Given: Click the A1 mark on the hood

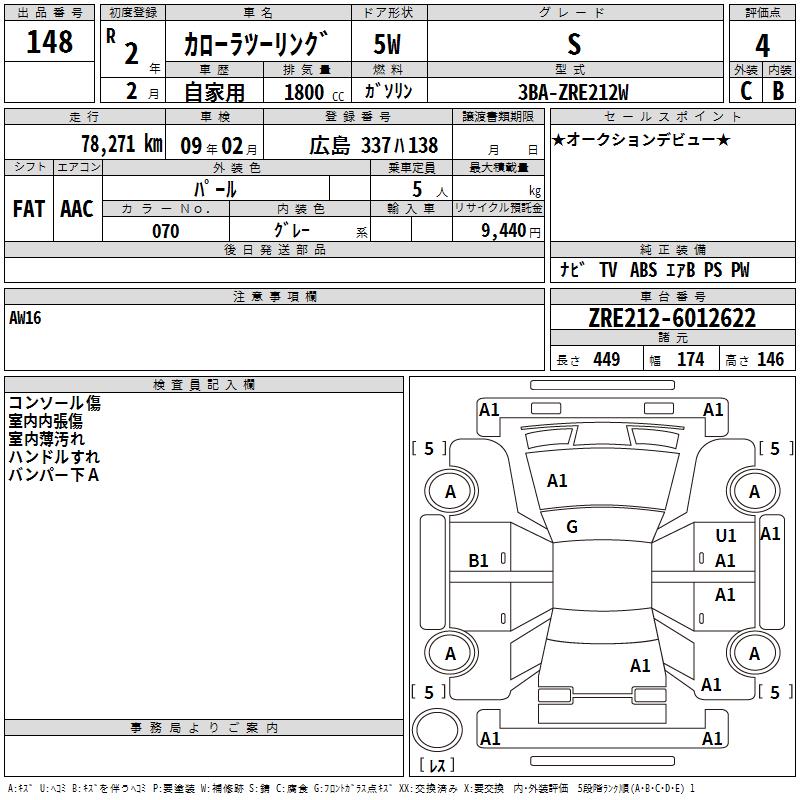Looking at the screenshot, I should coord(557,481).
